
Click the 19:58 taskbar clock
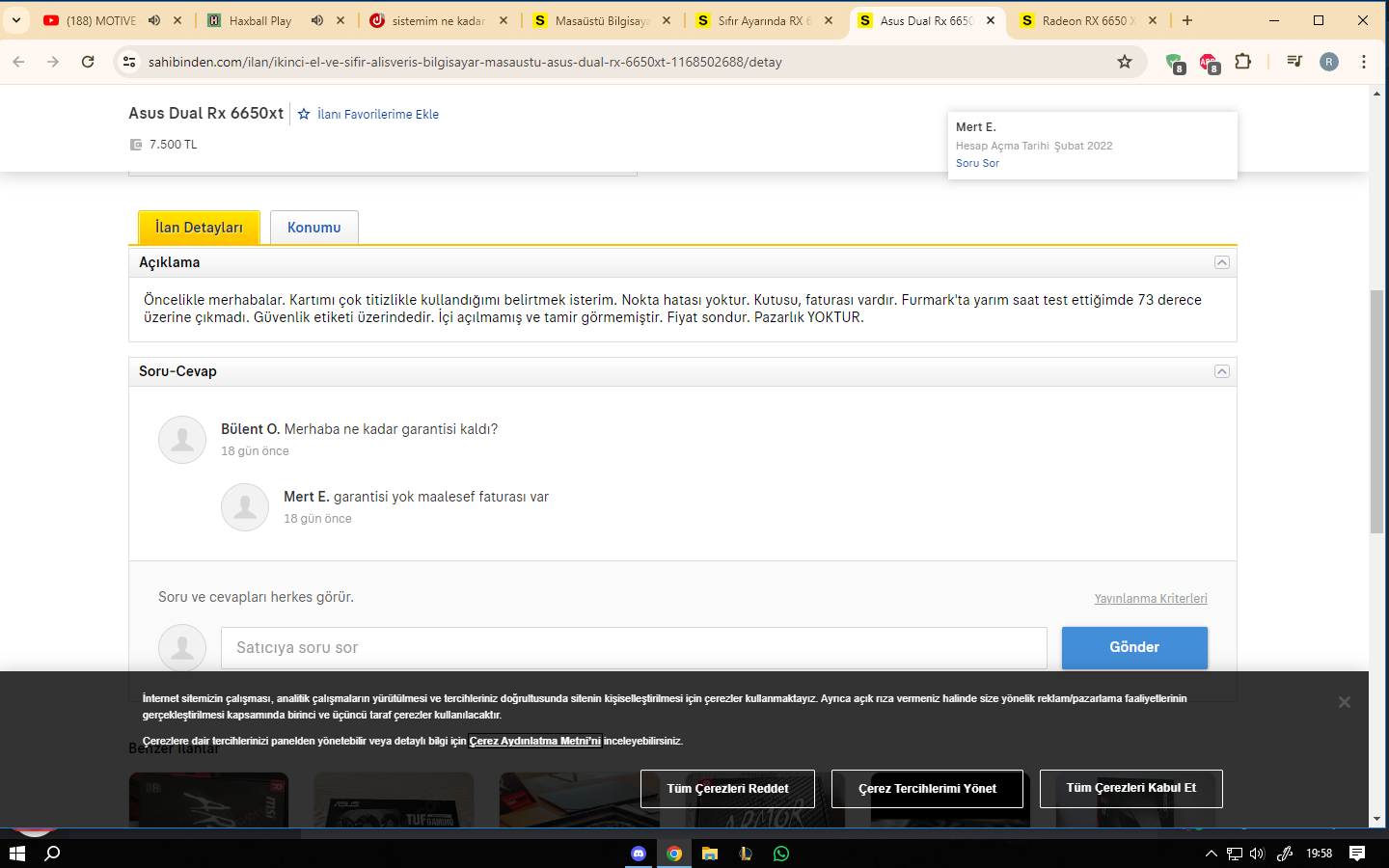(x=1319, y=854)
